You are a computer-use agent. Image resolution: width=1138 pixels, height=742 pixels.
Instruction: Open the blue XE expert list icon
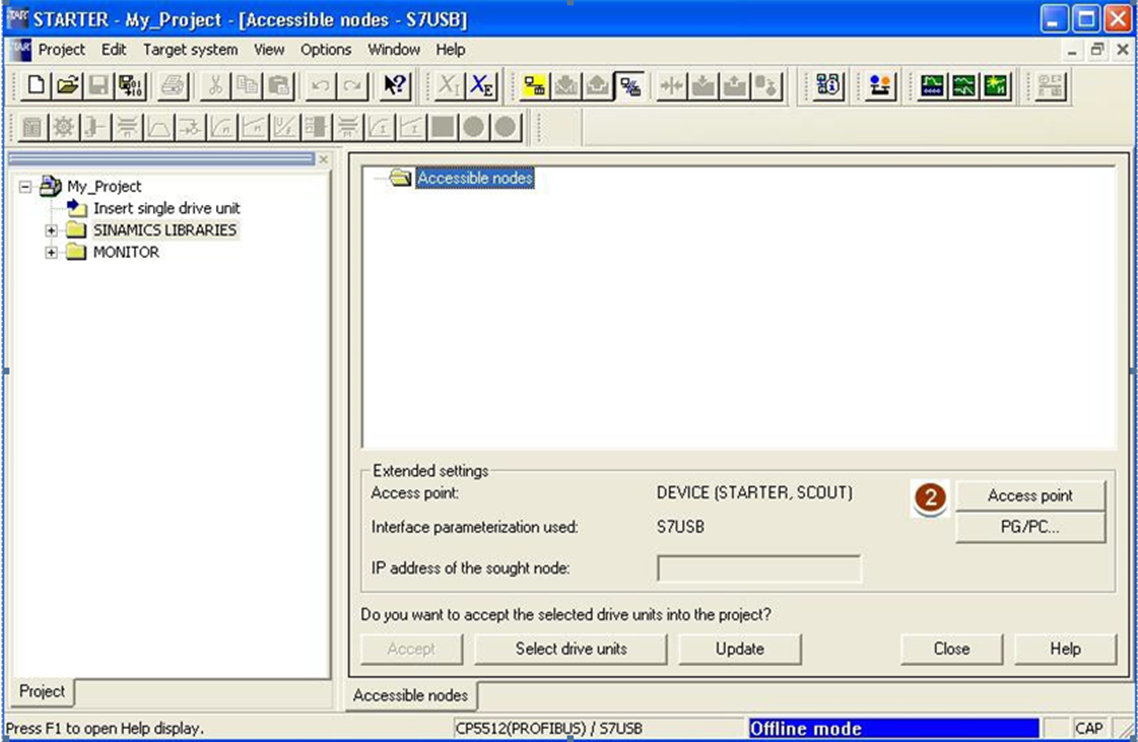pyautogui.click(x=483, y=86)
